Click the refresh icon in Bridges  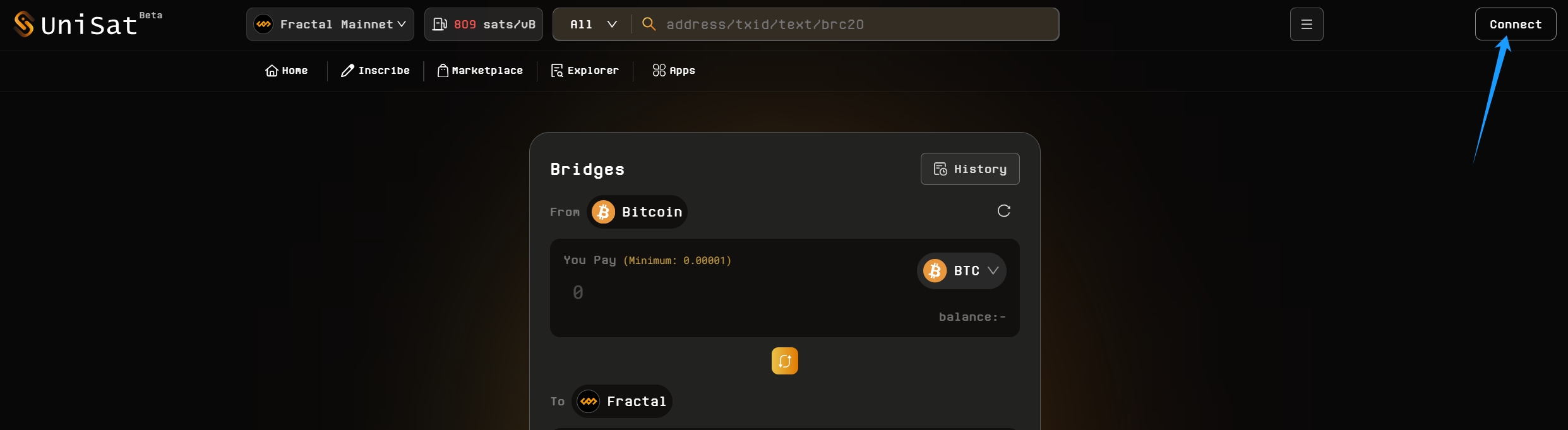[x=1003, y=211]
